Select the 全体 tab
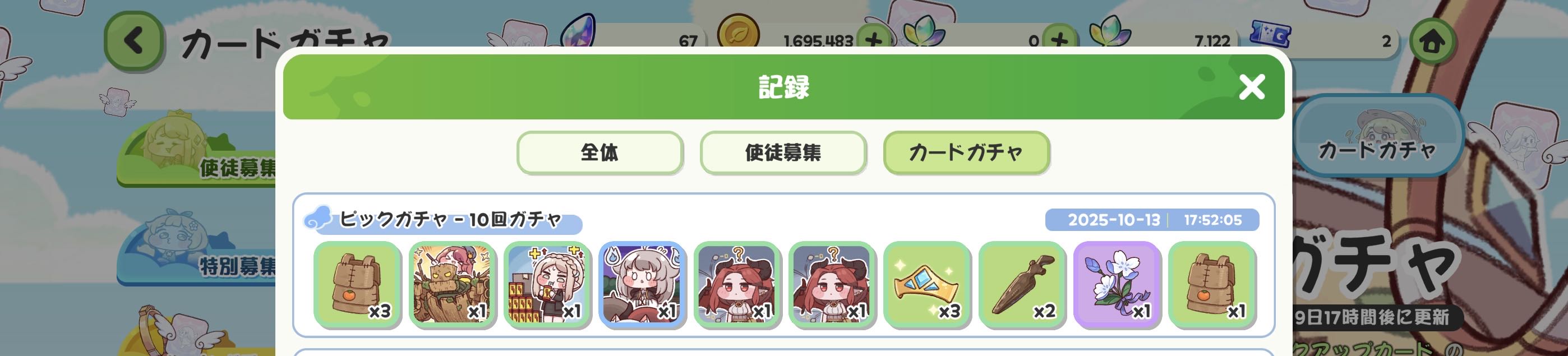The height and width of the screenshot is (356, 1568). (x=599, y=152)
